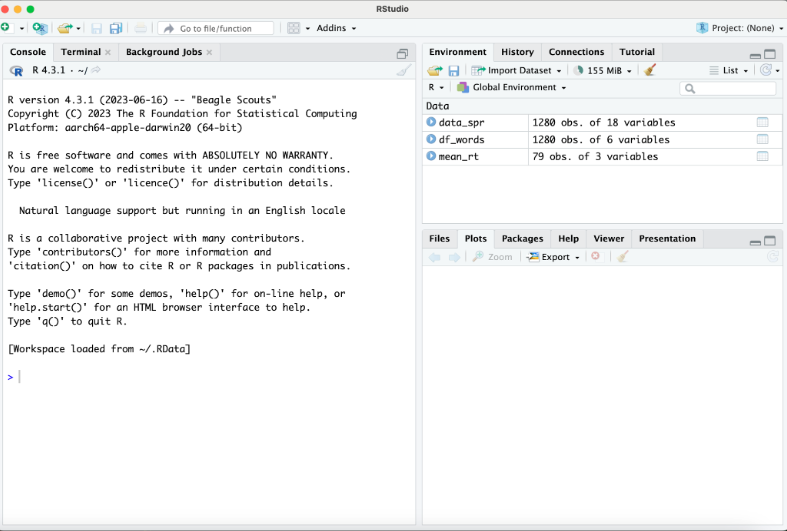Open the Project: (None) menu

(740, 28)
